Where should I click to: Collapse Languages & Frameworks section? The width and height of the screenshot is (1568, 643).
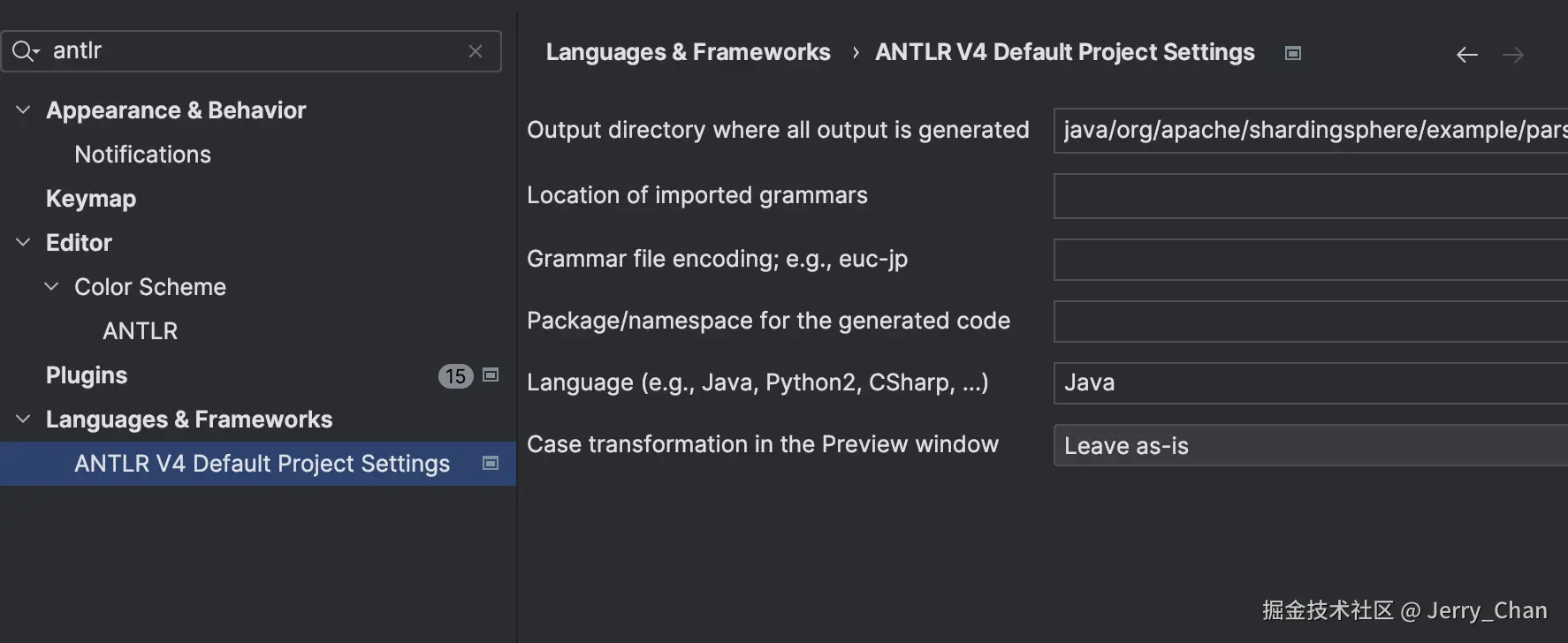point(24,420)
